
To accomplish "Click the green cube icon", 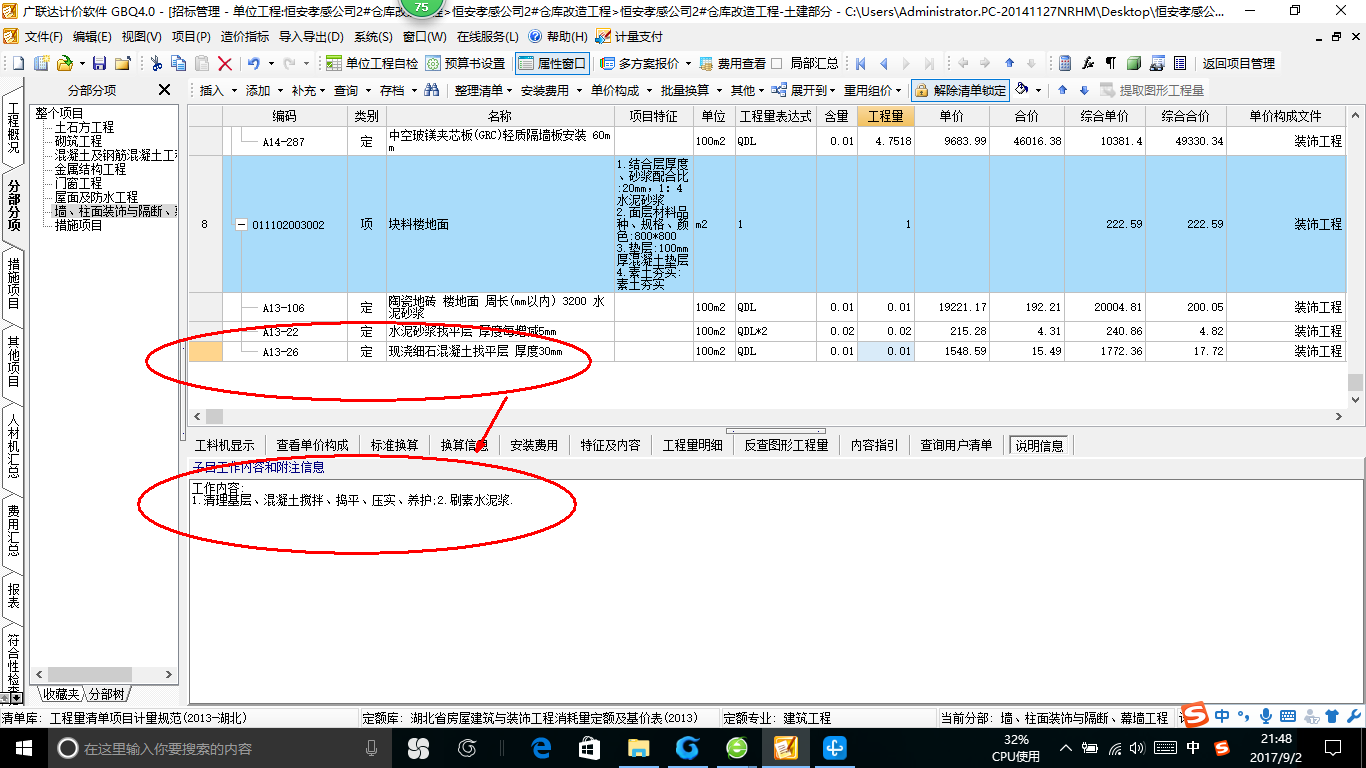I will [x=1133, y=63].
